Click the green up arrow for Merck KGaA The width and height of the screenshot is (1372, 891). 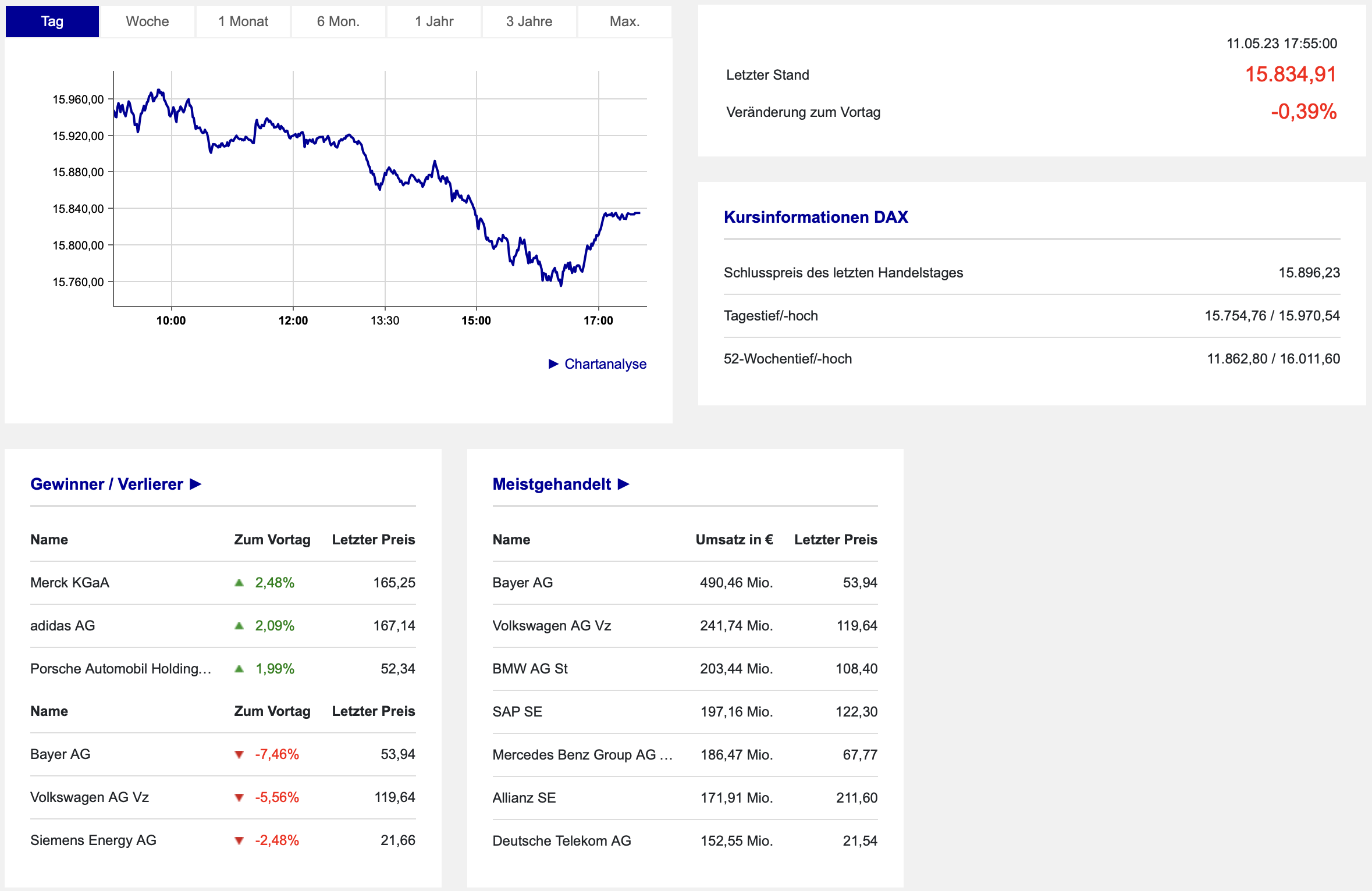[x=239, y=583]
